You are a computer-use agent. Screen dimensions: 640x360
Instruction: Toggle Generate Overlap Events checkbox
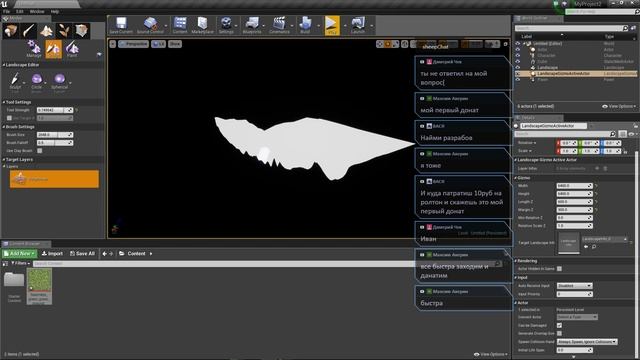559,333
